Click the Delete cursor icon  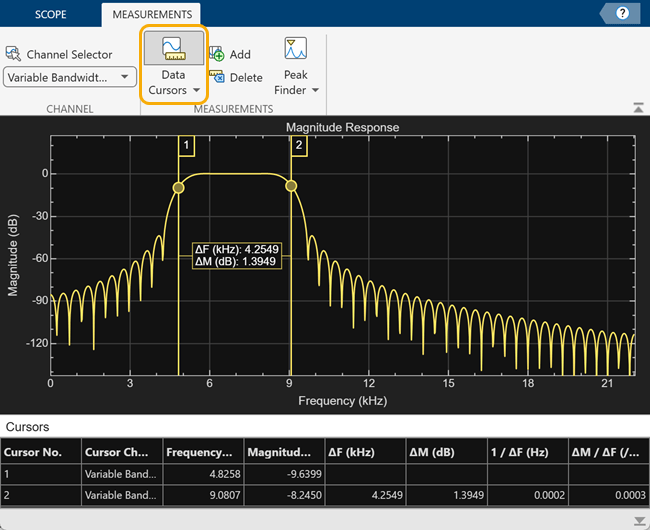point(216,77)
